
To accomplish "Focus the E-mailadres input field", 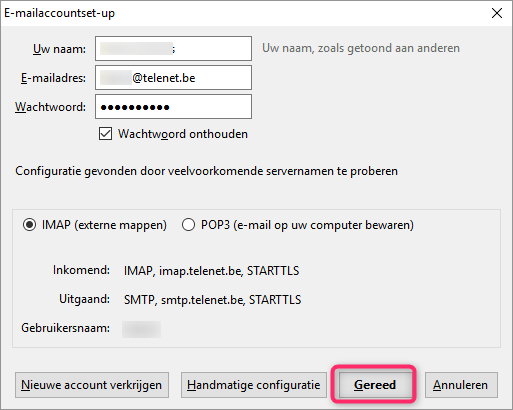I will click(173, 78).
